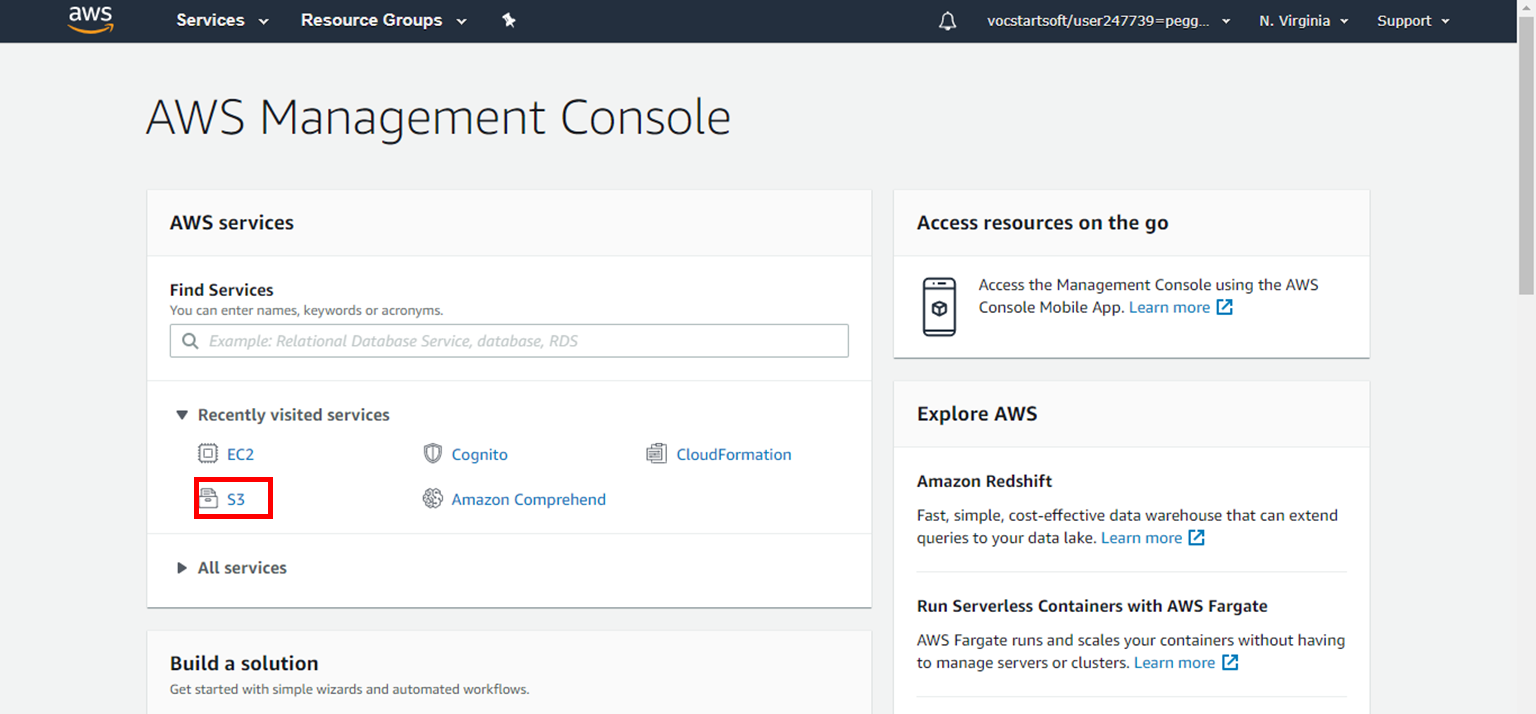1536x714 pixels.
Task: Open the Support dropdown menu
Action: pyautogui.click(x=1413, y=21)
